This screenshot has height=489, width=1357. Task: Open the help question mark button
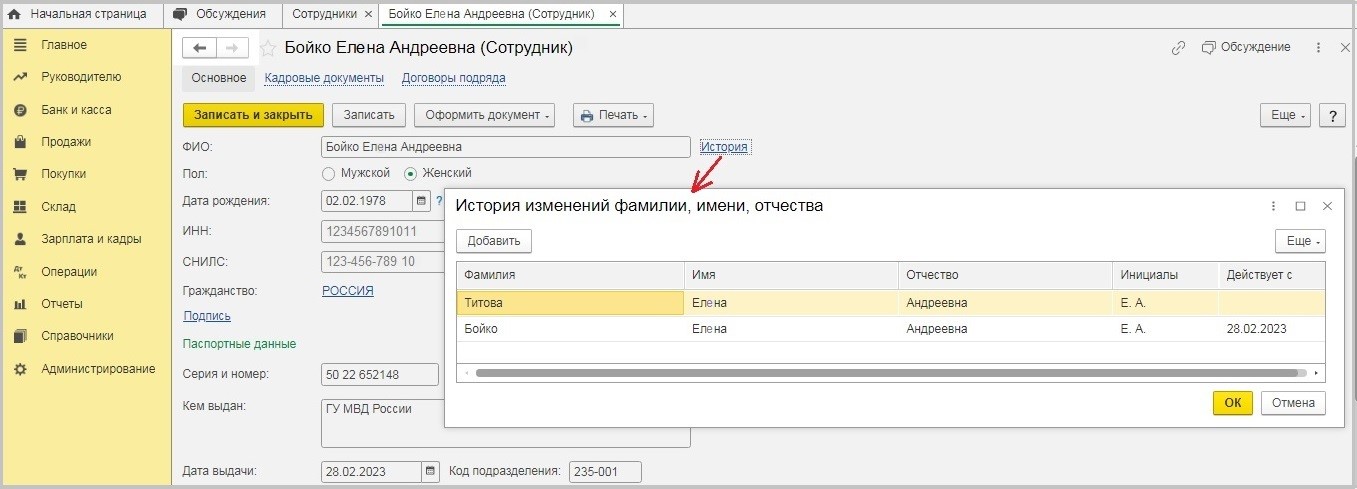1332,115
